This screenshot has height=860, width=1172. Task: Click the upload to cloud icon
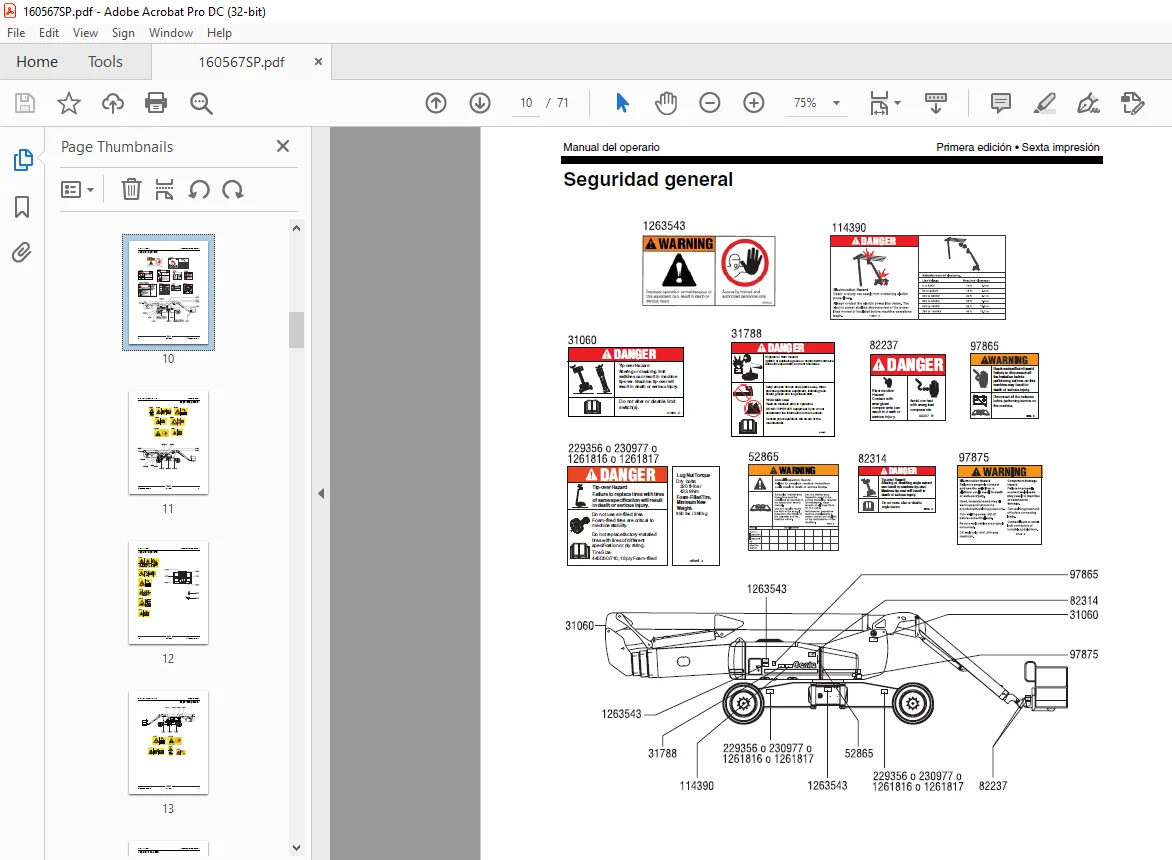113,103
